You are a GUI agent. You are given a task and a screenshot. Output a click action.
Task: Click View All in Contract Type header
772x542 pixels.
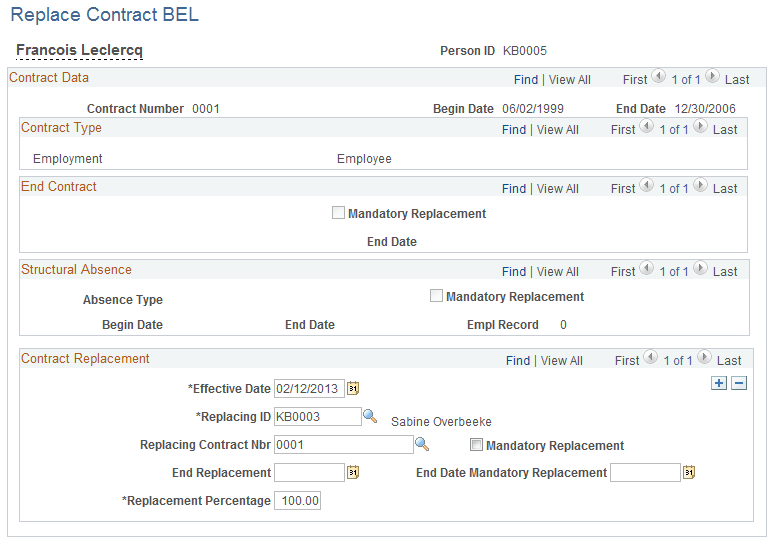[x=558, y=130]
